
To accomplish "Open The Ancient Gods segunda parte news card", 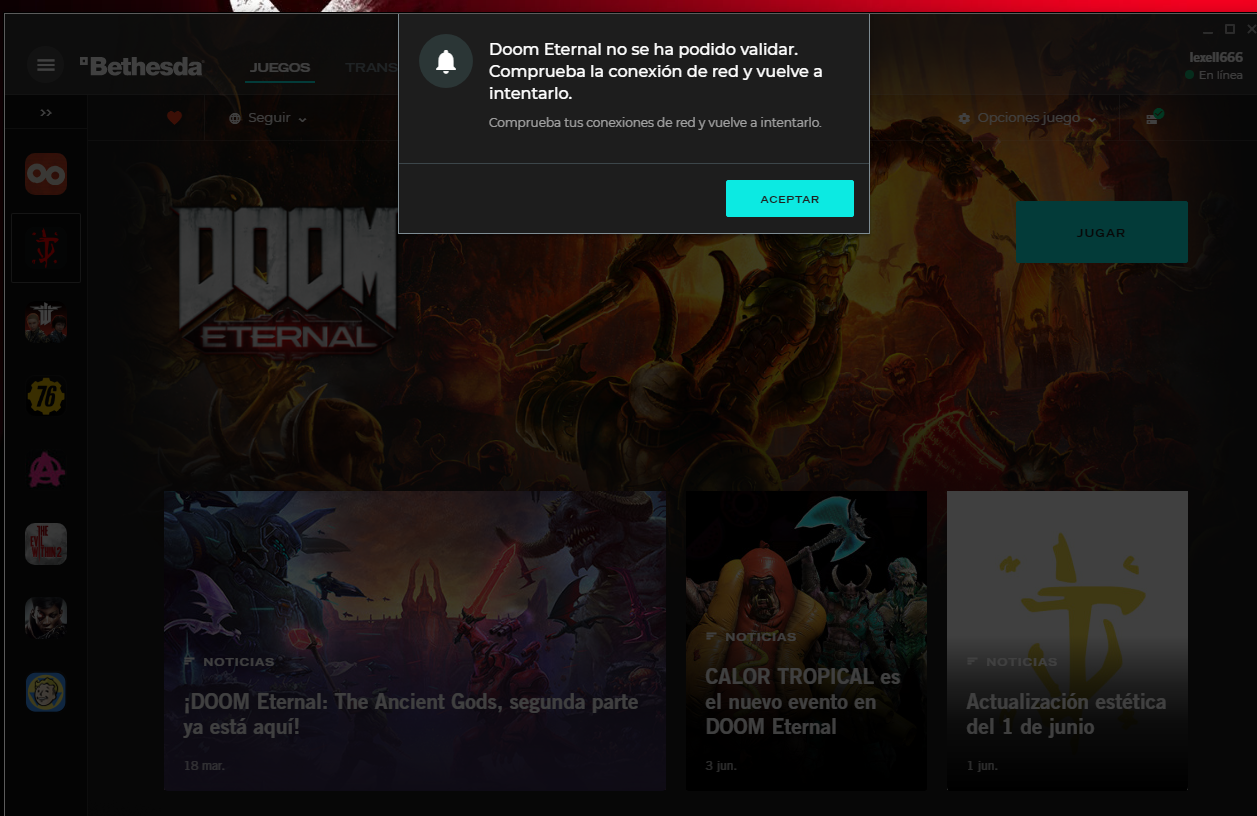I will 415,641.
